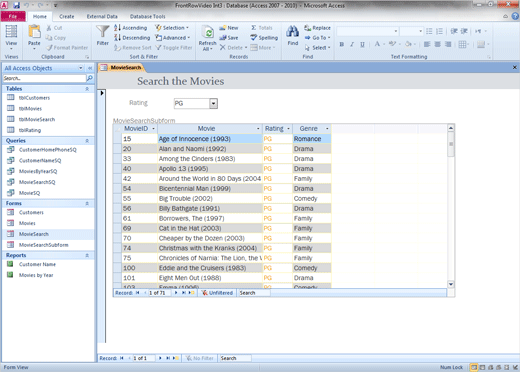Close the MovieSearch form with X

pyautogui.click(x=515, y=67)
